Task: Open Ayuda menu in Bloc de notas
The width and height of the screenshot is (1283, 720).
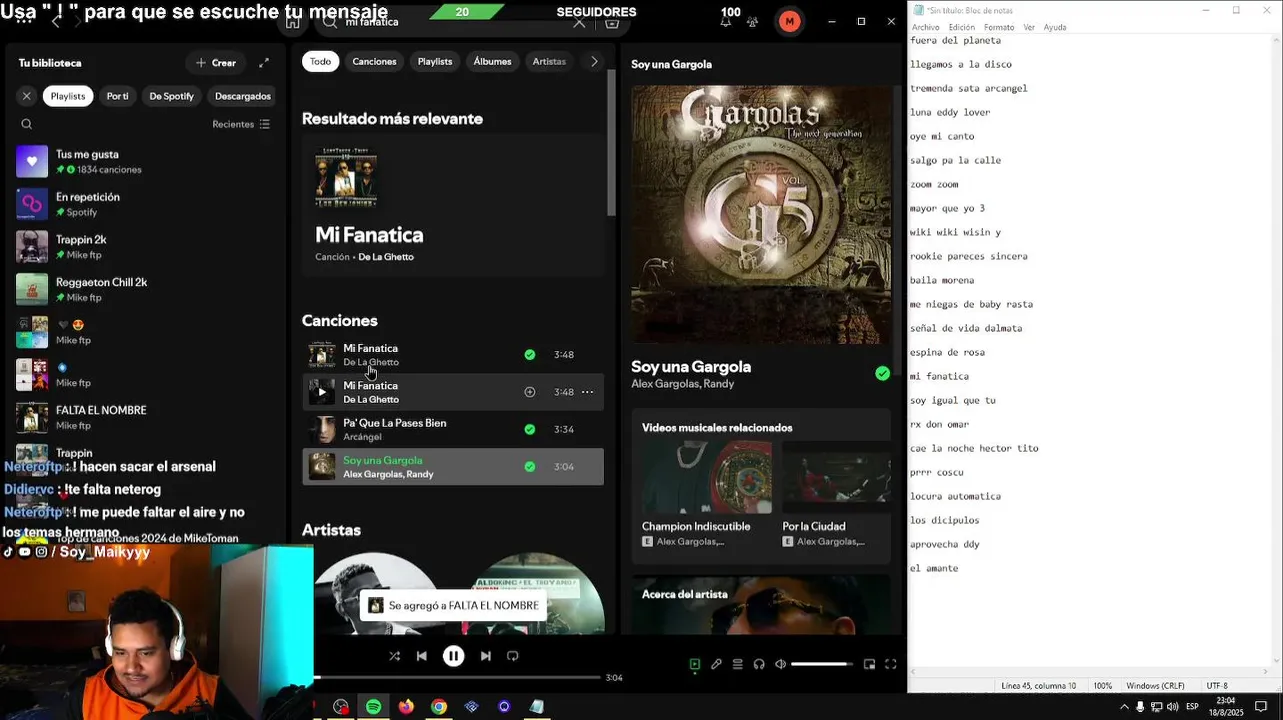Action: (1055, 27)
